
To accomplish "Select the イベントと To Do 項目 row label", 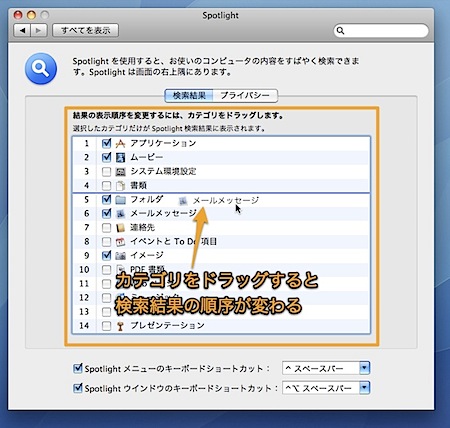I will [173, 241].
